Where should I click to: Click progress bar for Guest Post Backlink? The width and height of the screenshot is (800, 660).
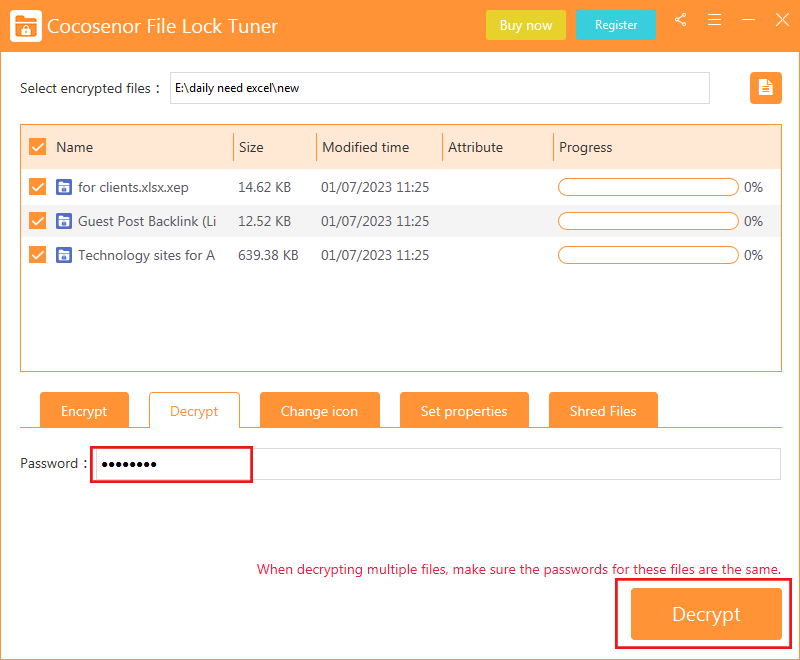click(648, 221)
